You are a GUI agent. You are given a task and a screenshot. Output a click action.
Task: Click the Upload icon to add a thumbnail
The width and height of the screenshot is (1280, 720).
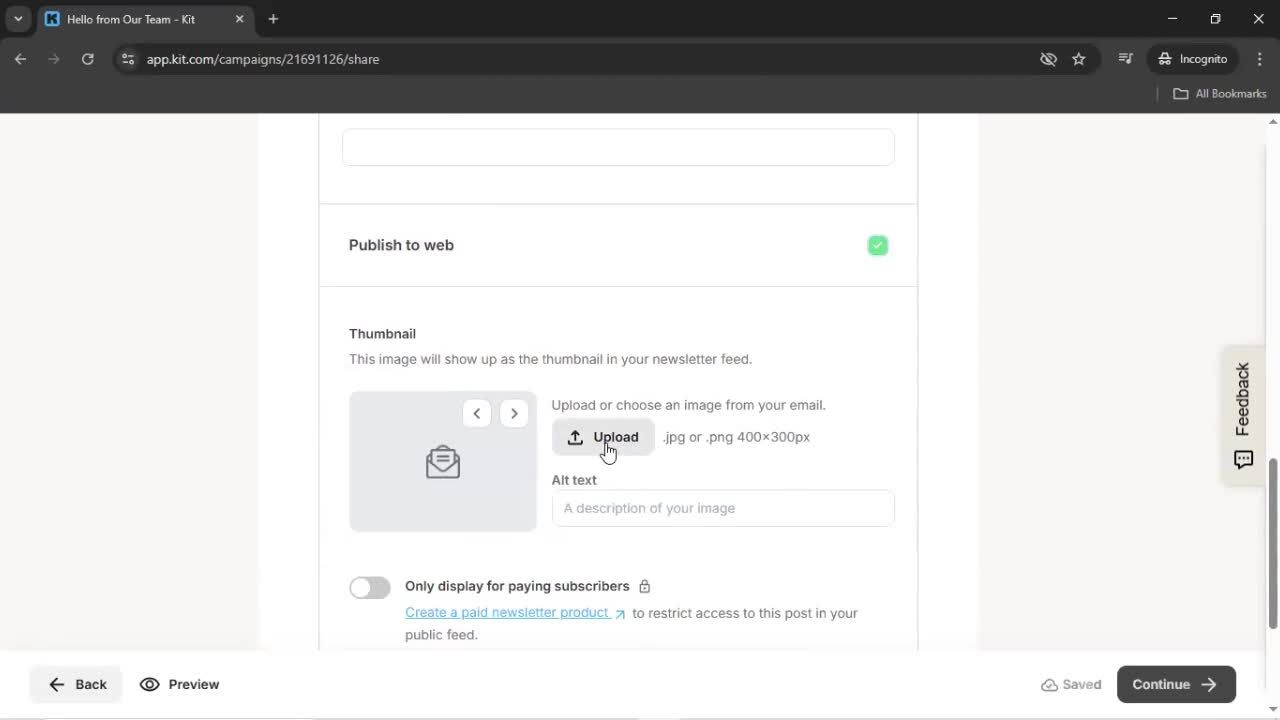coord(575,437)
